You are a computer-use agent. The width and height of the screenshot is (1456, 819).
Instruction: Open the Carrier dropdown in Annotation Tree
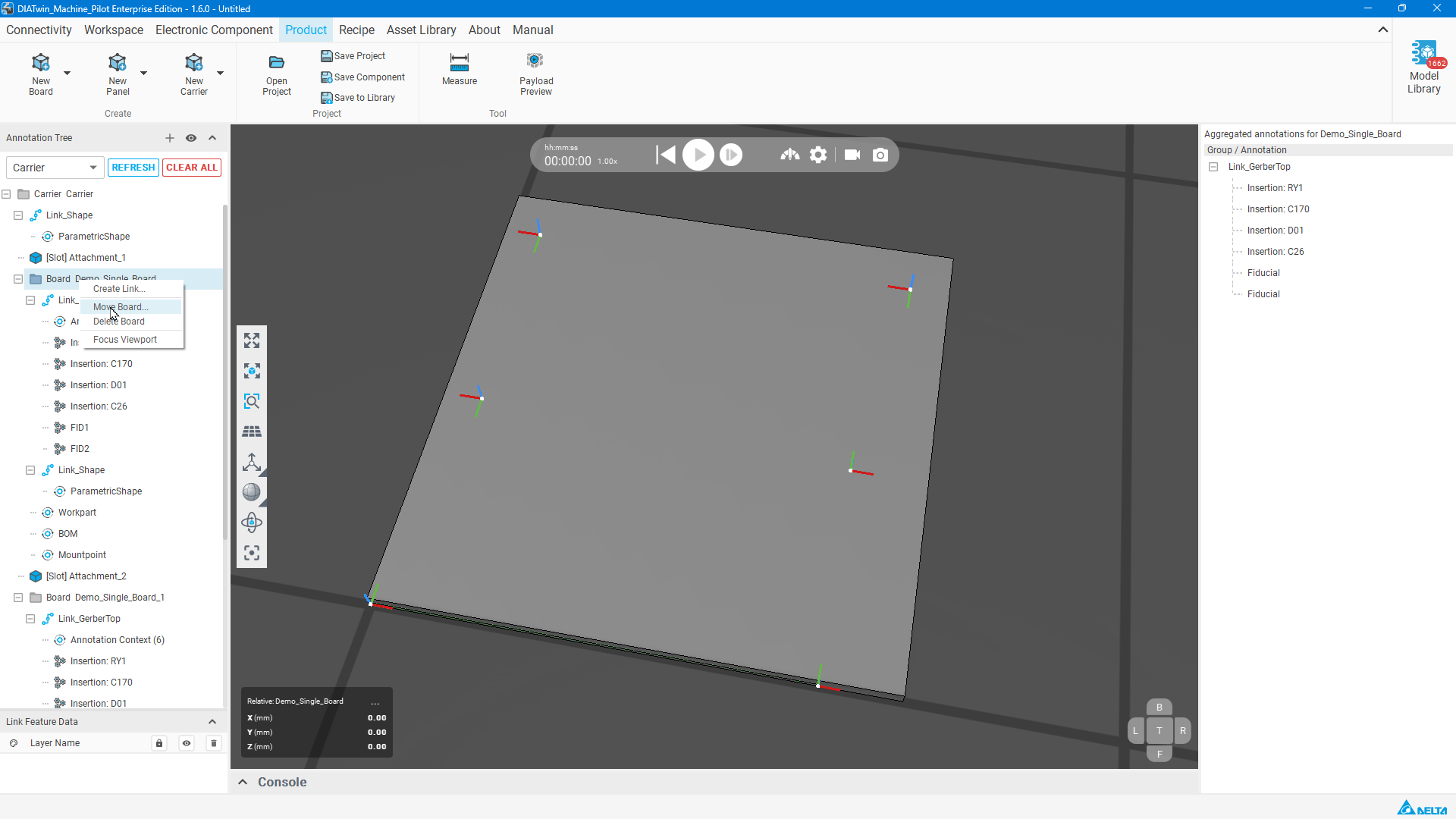(x=55, y=168)
